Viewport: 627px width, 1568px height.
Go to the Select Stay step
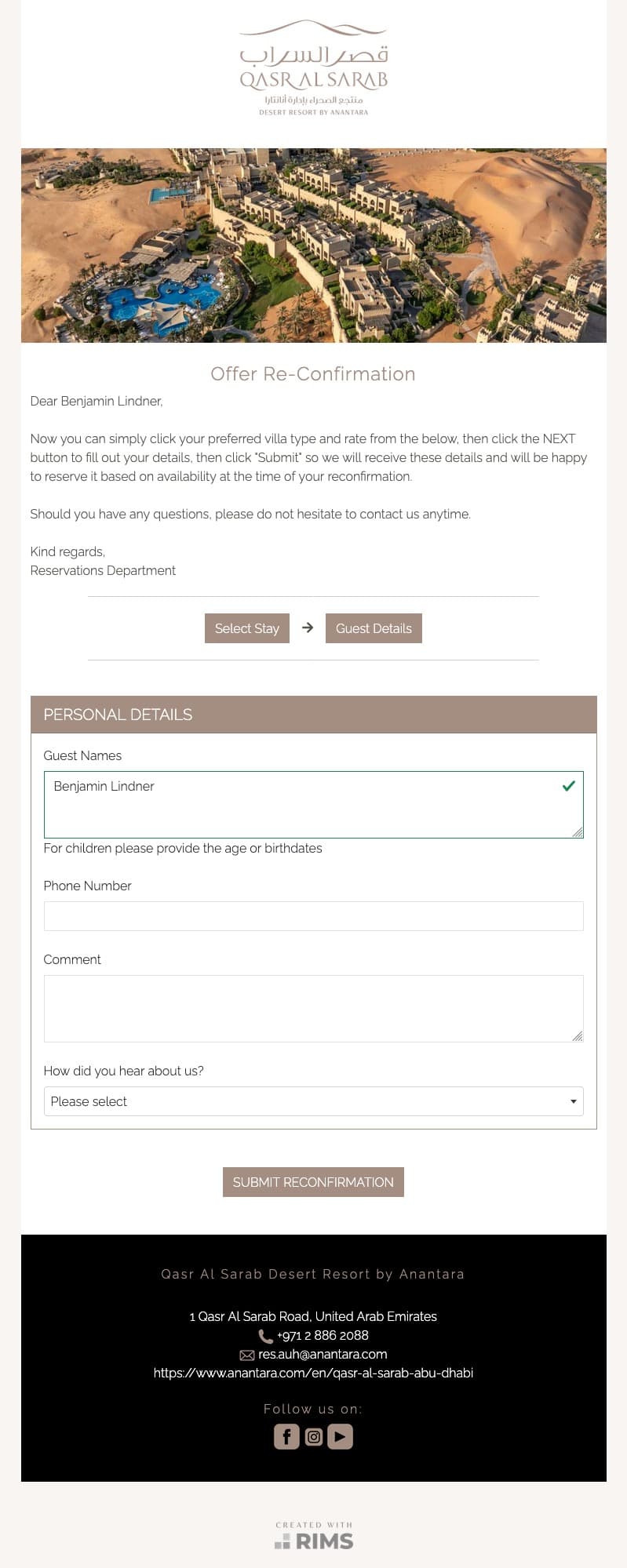click(247, 628)
